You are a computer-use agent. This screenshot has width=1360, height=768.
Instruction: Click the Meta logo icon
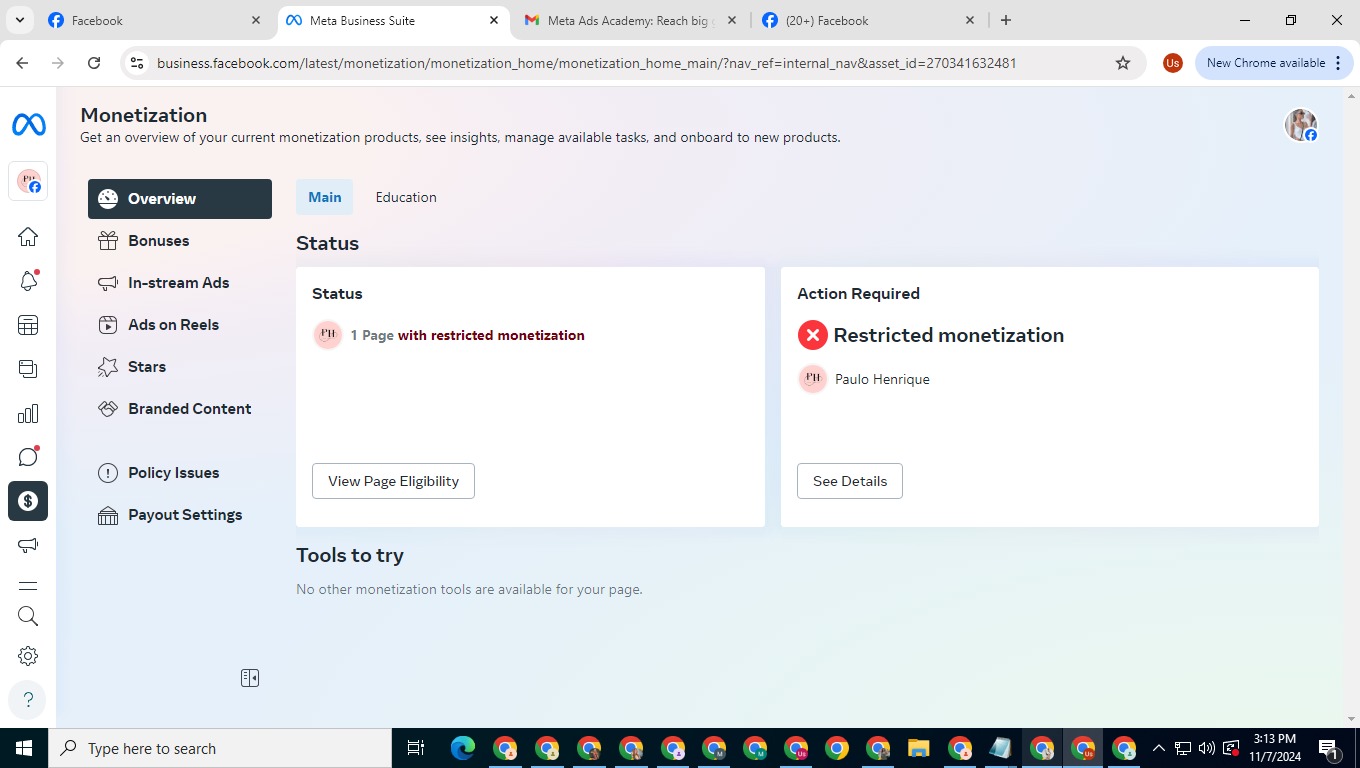(28, 124)
